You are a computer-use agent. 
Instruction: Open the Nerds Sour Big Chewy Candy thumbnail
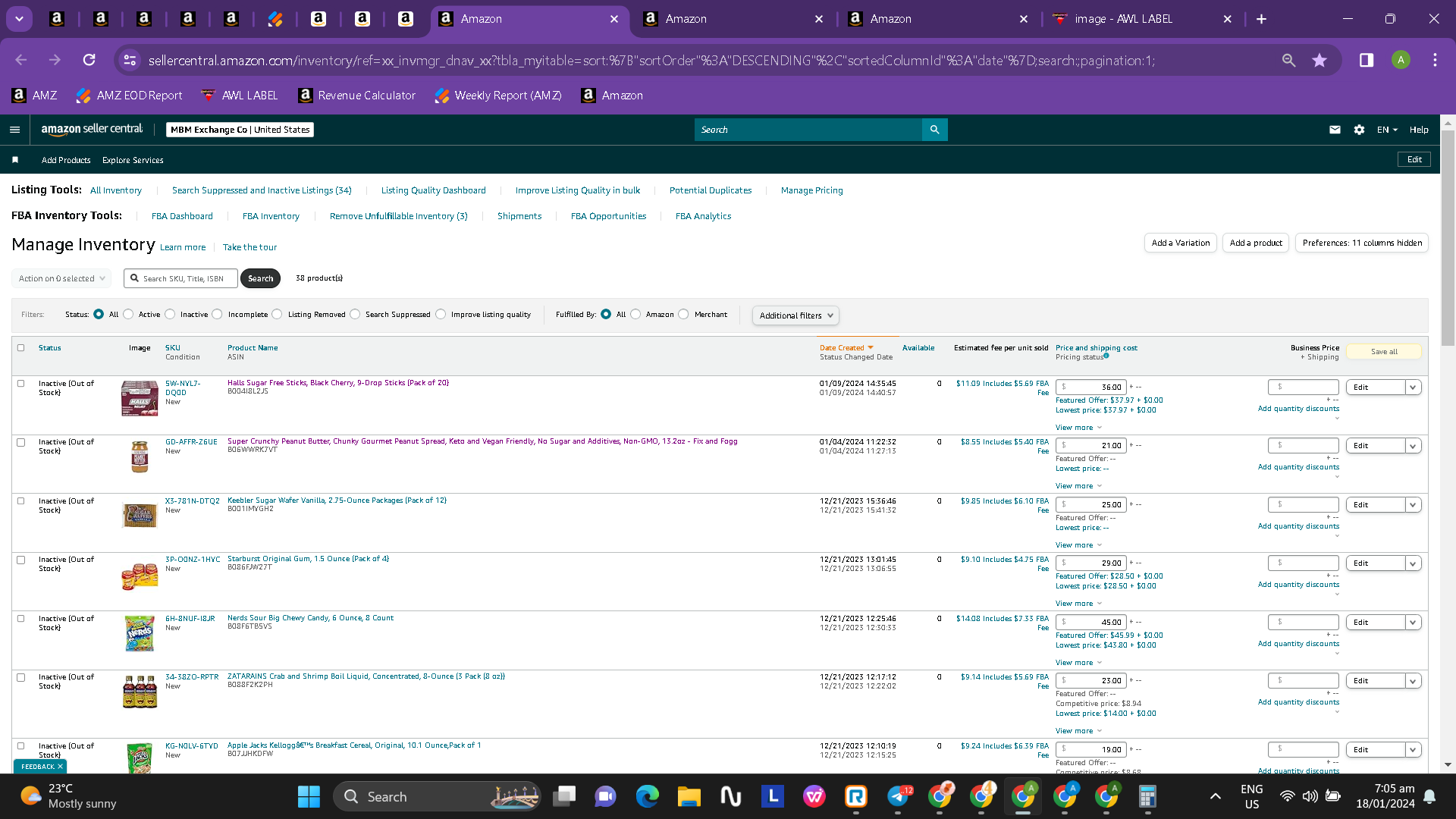140,634
